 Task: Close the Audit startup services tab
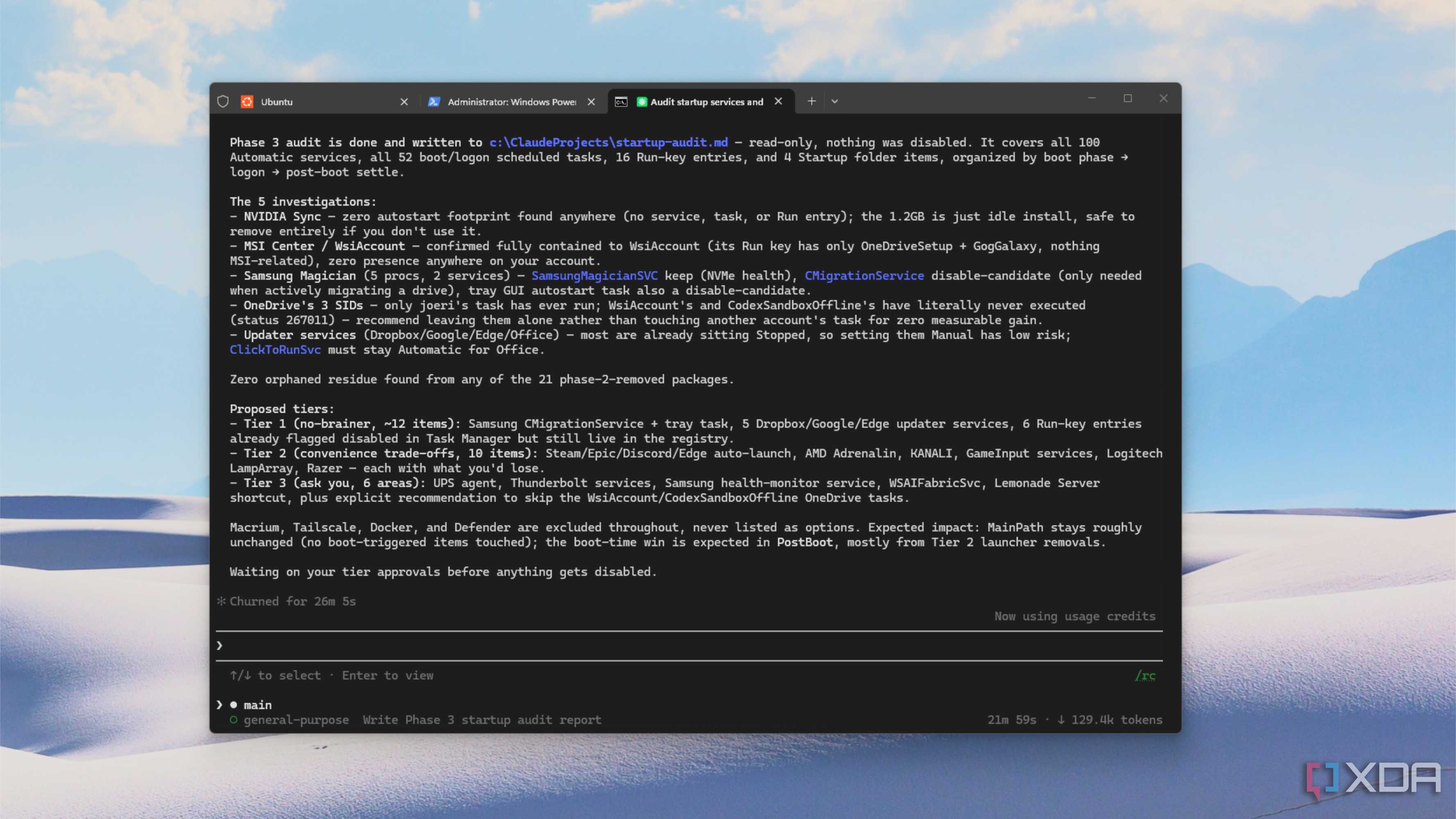point(778,101)
